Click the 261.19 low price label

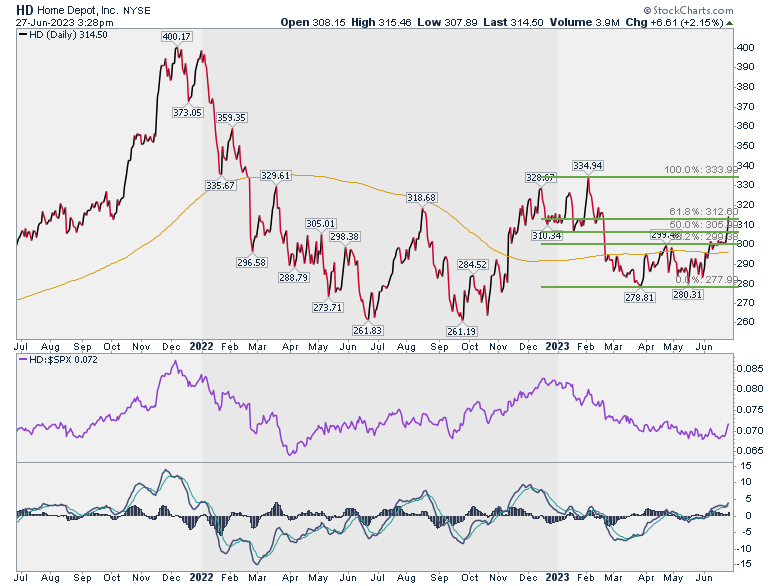click(461, 332)
